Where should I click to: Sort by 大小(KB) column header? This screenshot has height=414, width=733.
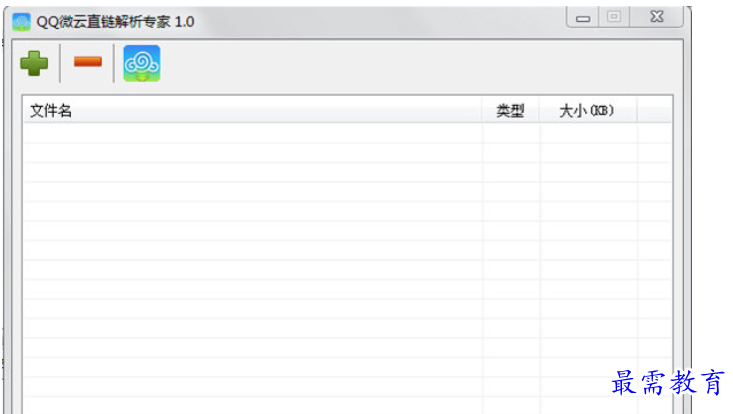588,111
